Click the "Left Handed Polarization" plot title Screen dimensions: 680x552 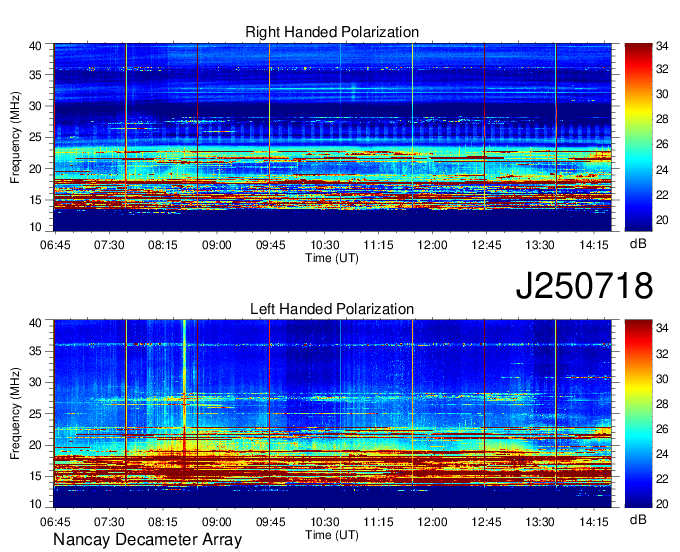click(x=332, y=309)
